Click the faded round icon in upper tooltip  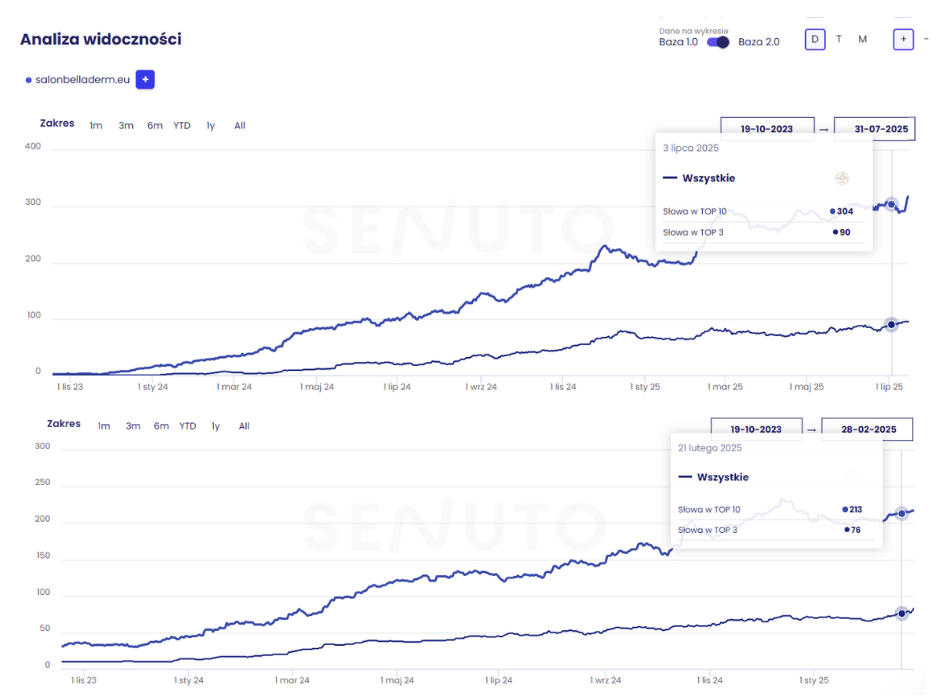(842, 178)
